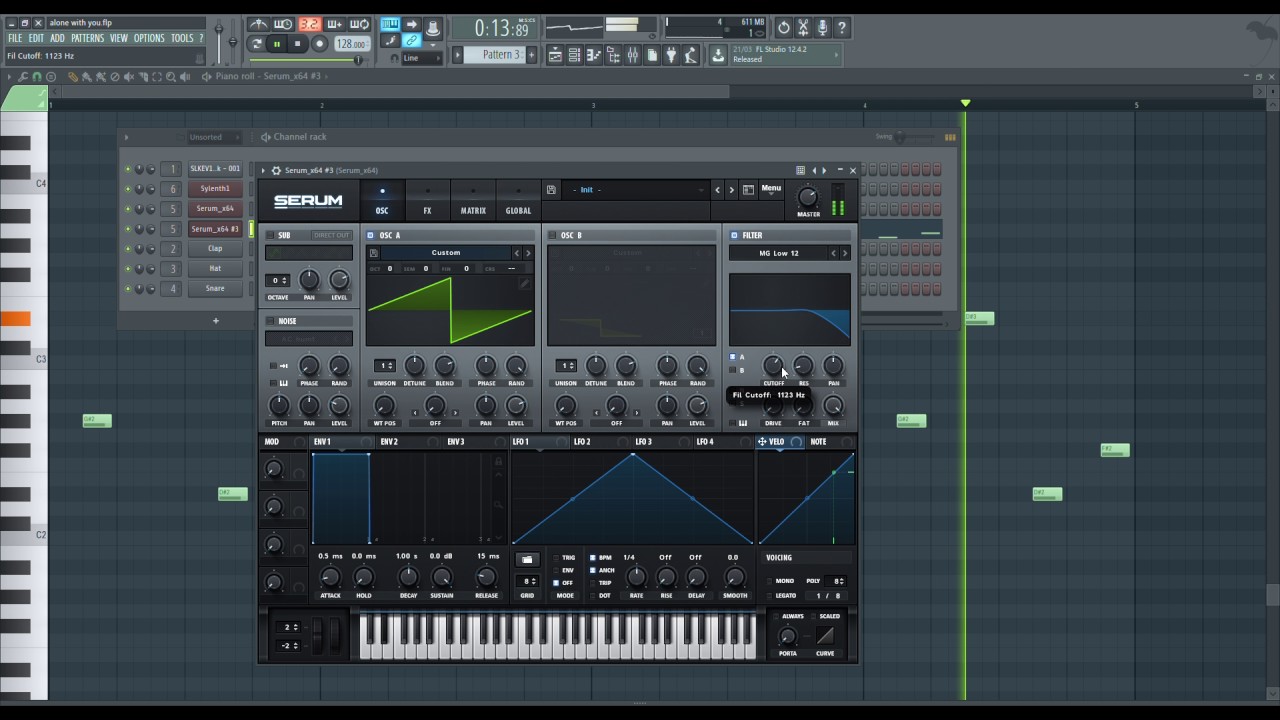This screenshot has height=720, width=1280.
Task: Open the PATTERNS menu
Action: pos(87,38)
